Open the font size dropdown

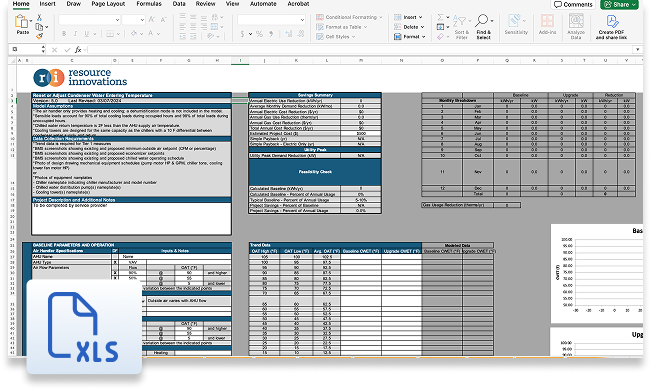[142, 20]
